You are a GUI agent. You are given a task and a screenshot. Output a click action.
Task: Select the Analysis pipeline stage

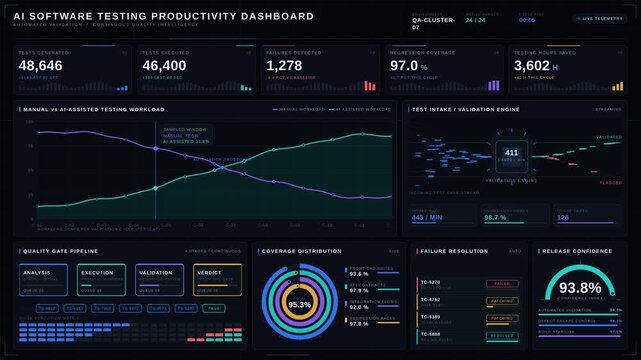click(x=43, y=280)
